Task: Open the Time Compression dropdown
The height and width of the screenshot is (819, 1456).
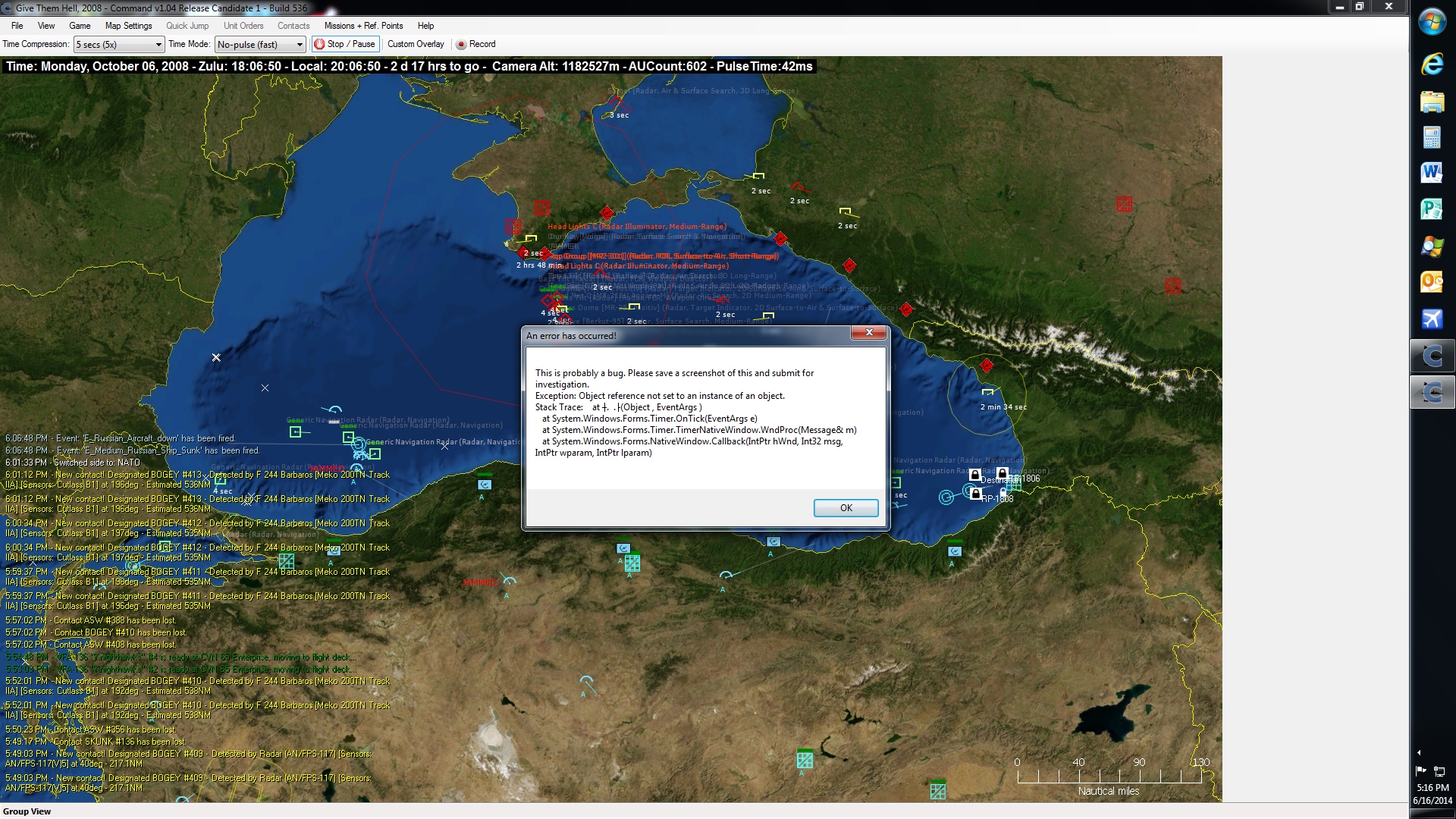Action: point(119,45)
